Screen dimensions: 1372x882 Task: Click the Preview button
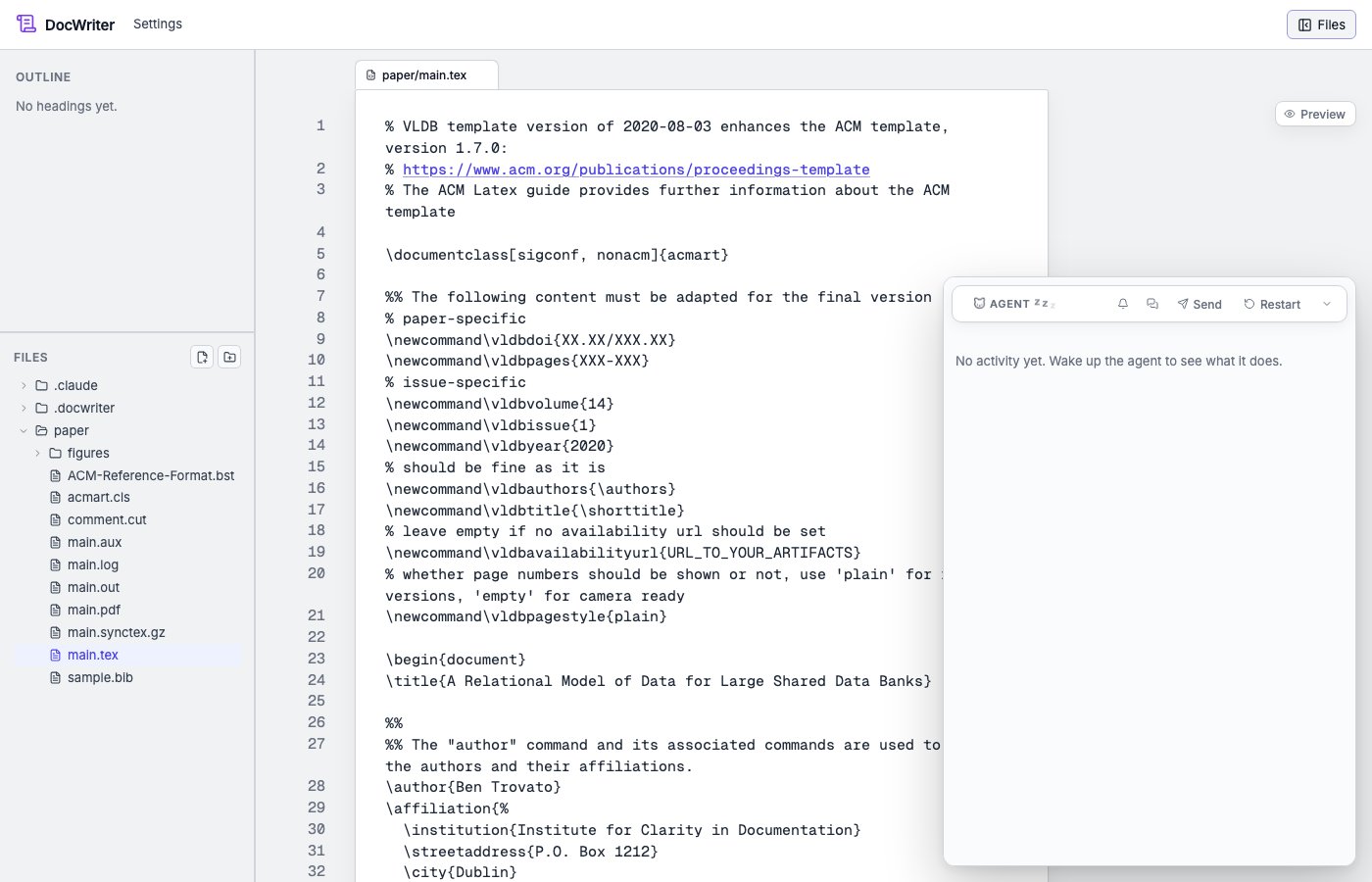[x=1315, y=114]
